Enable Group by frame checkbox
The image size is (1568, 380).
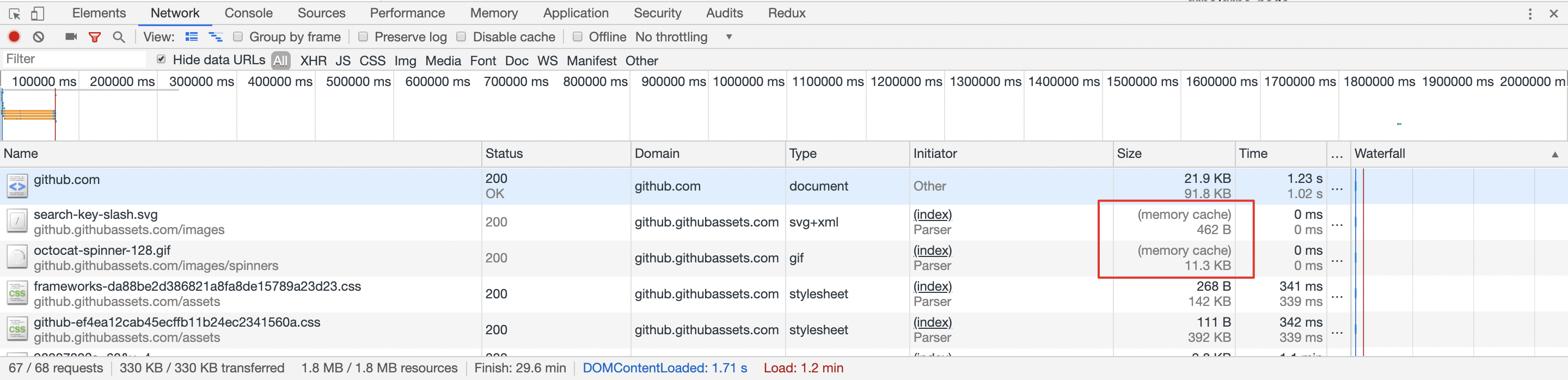(x=238, y=37)
